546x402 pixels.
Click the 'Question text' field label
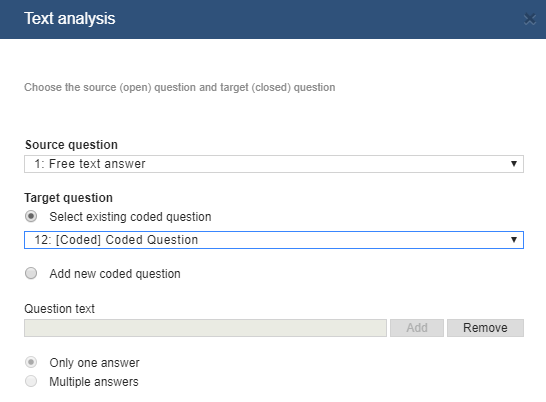tap(60, 309)
